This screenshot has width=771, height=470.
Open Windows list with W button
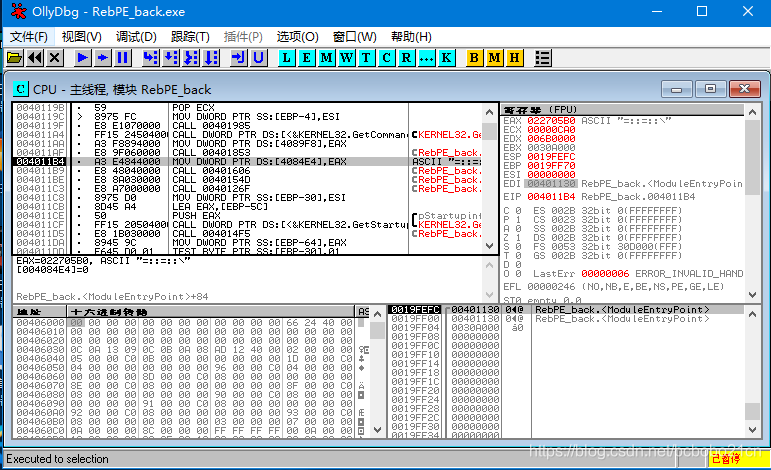pos(347,58)
